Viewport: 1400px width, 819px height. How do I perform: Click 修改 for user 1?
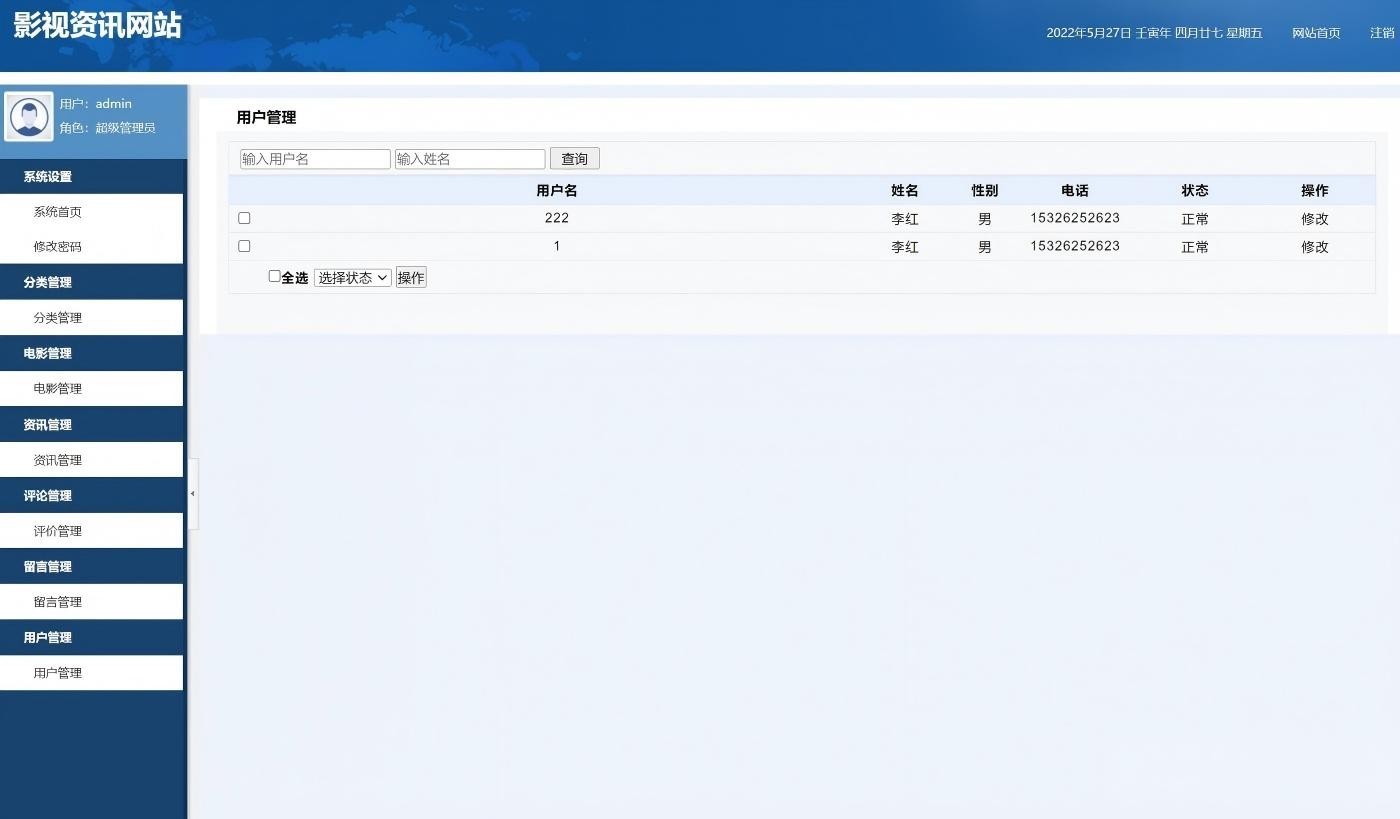tap(1315, 247)
